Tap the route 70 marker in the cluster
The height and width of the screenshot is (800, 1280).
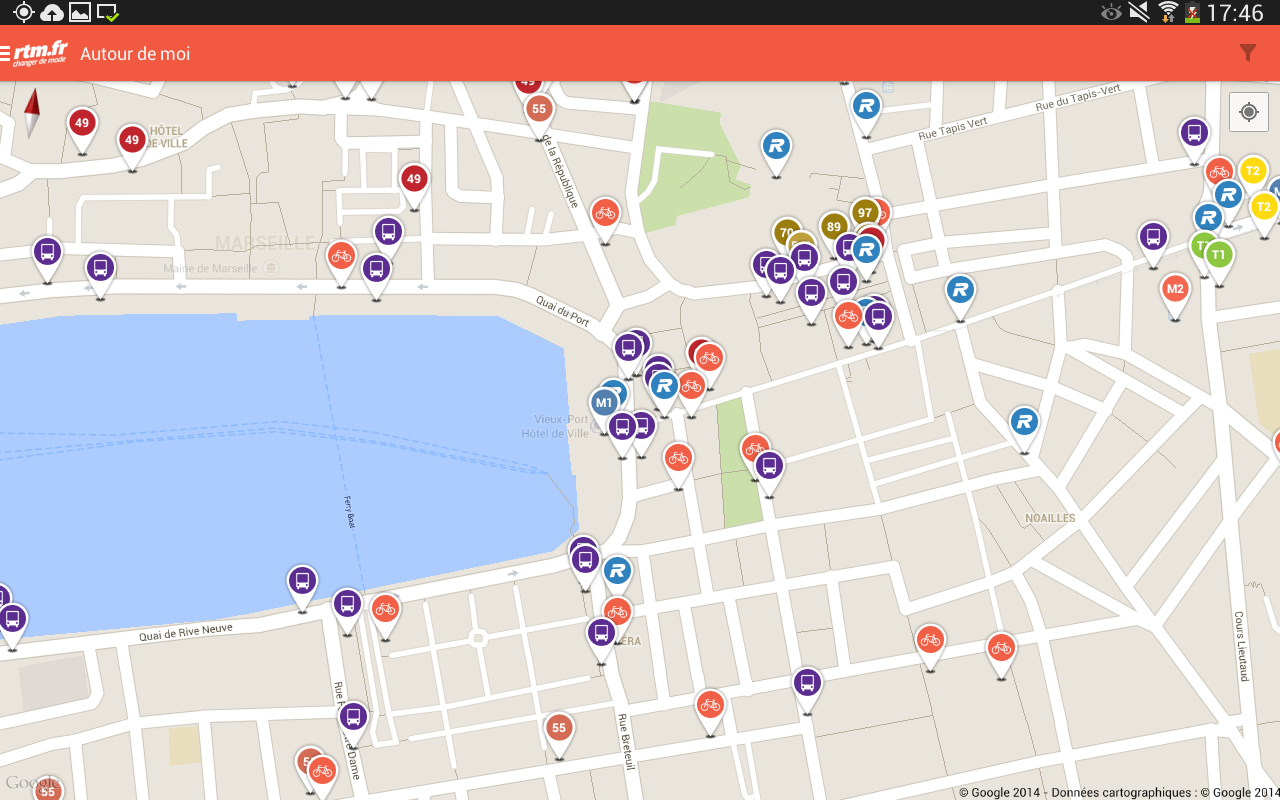click(x=785, y=230)
